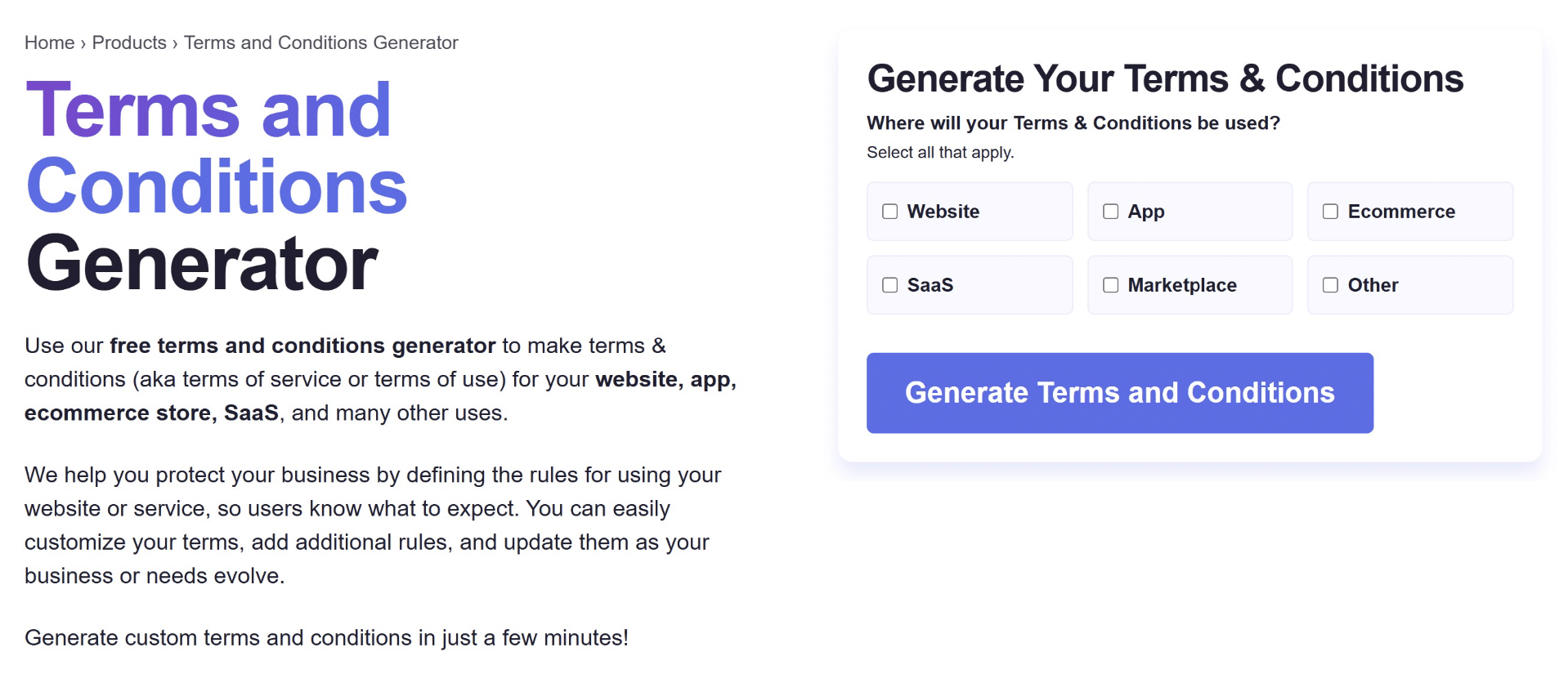This screenshot has height=683, width=1568.
Task: Click the 'Generate custom terms' closing sentence
Action: click(326, 637)
